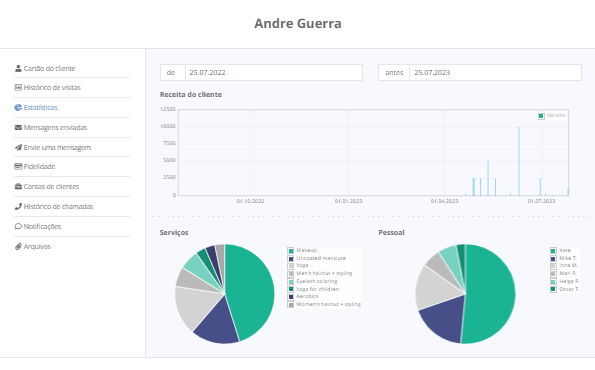Click the paperclip icon beside Arquivos

(18, 247)
